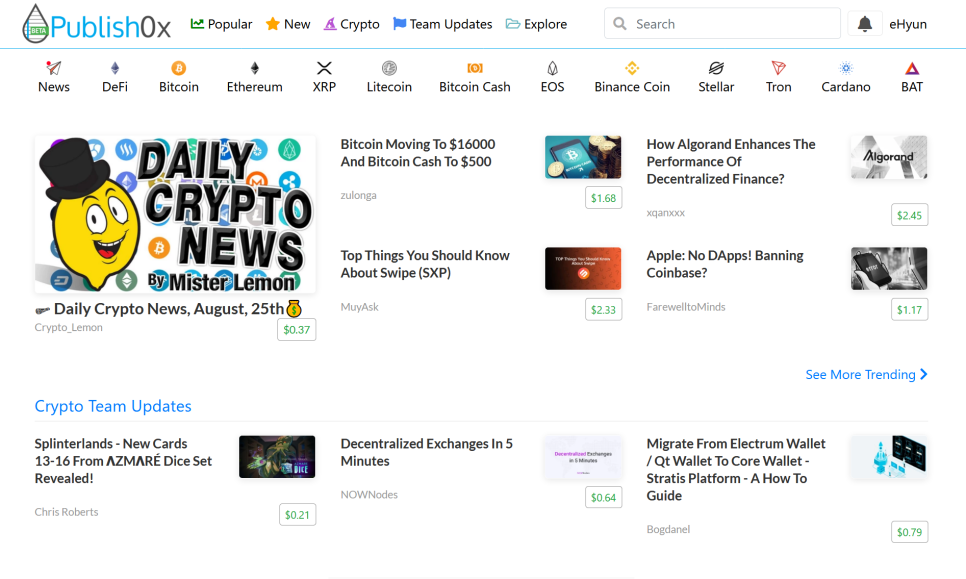Open Splinterlands New Cards article title
This screenshot has width=966, height=579.
[x=123, y=461]
